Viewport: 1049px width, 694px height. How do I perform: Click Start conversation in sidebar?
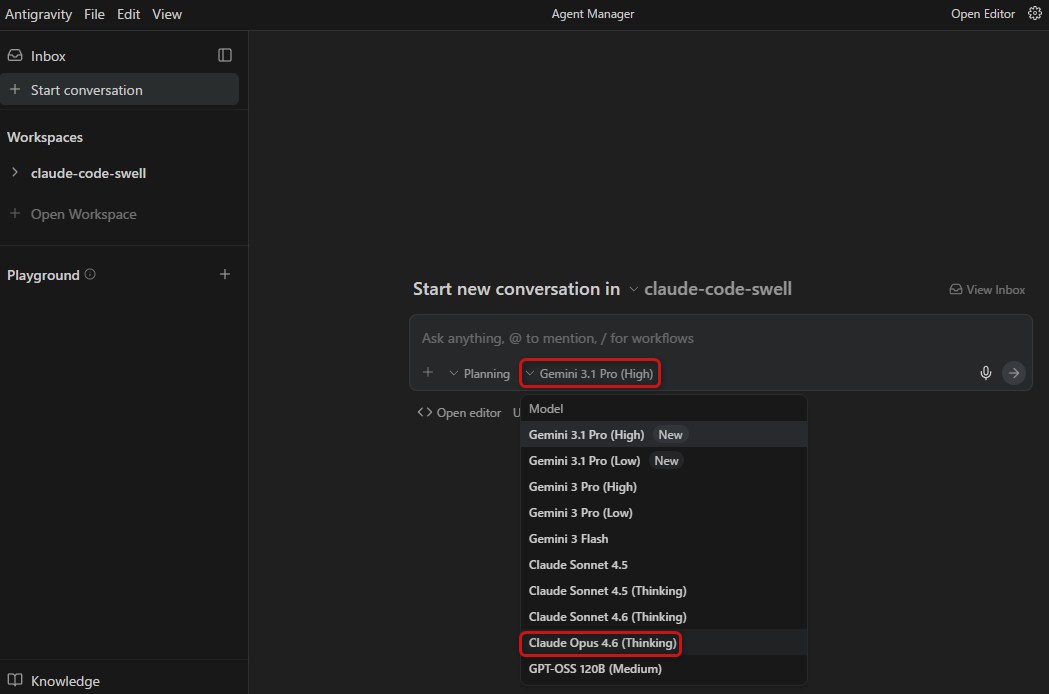pyautogui.click(x=86, y=90)
